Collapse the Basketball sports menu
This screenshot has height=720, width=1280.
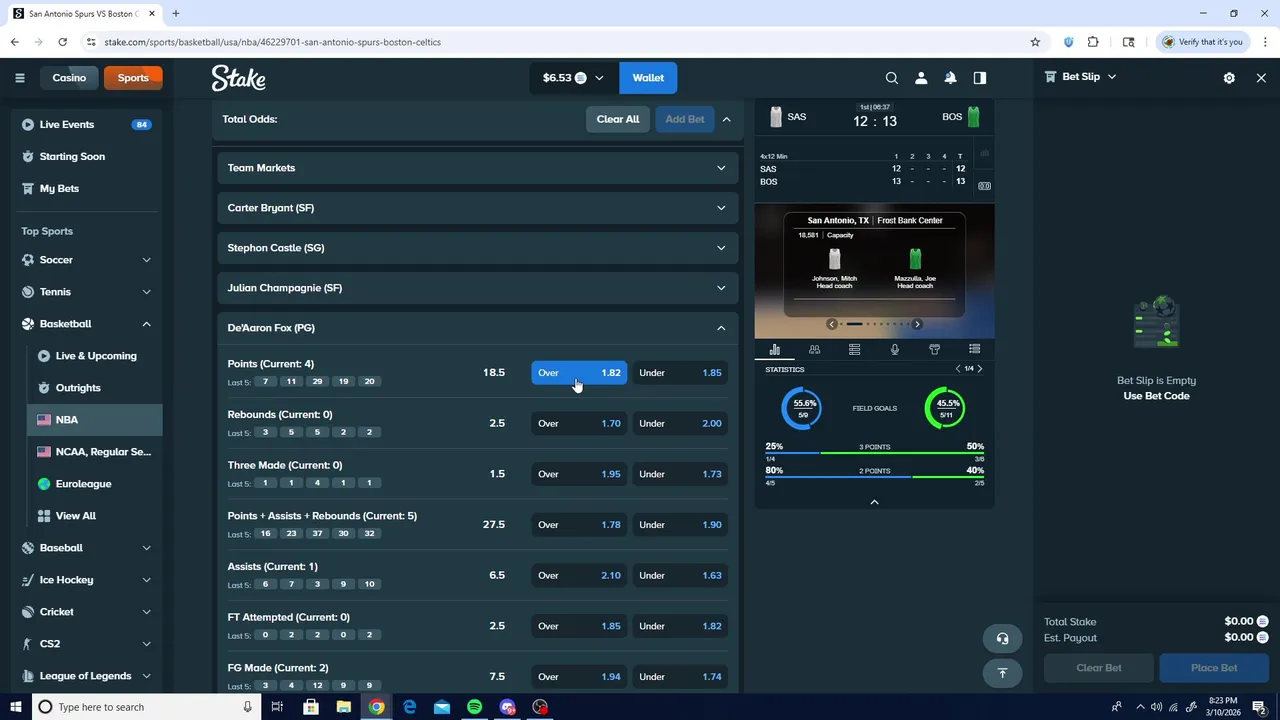click(87, 324)
